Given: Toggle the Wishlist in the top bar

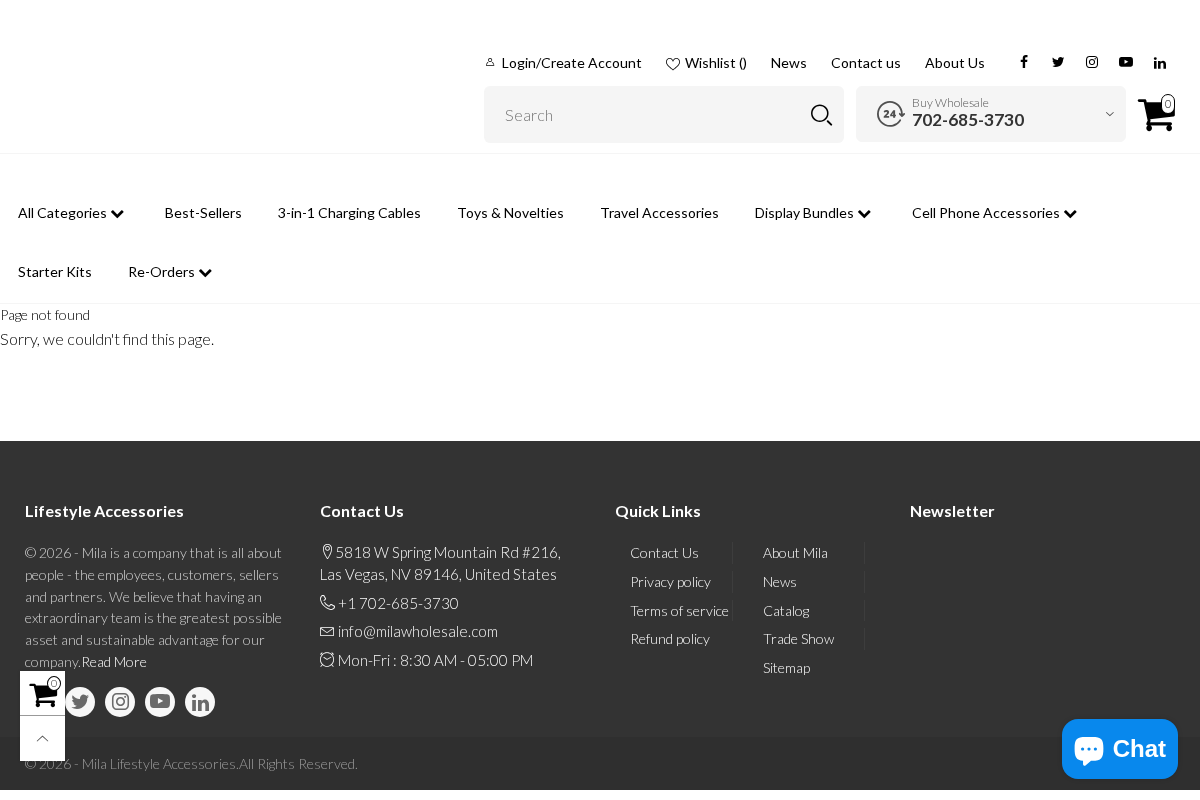Looking at the screenshot, I should coord(705,62).
